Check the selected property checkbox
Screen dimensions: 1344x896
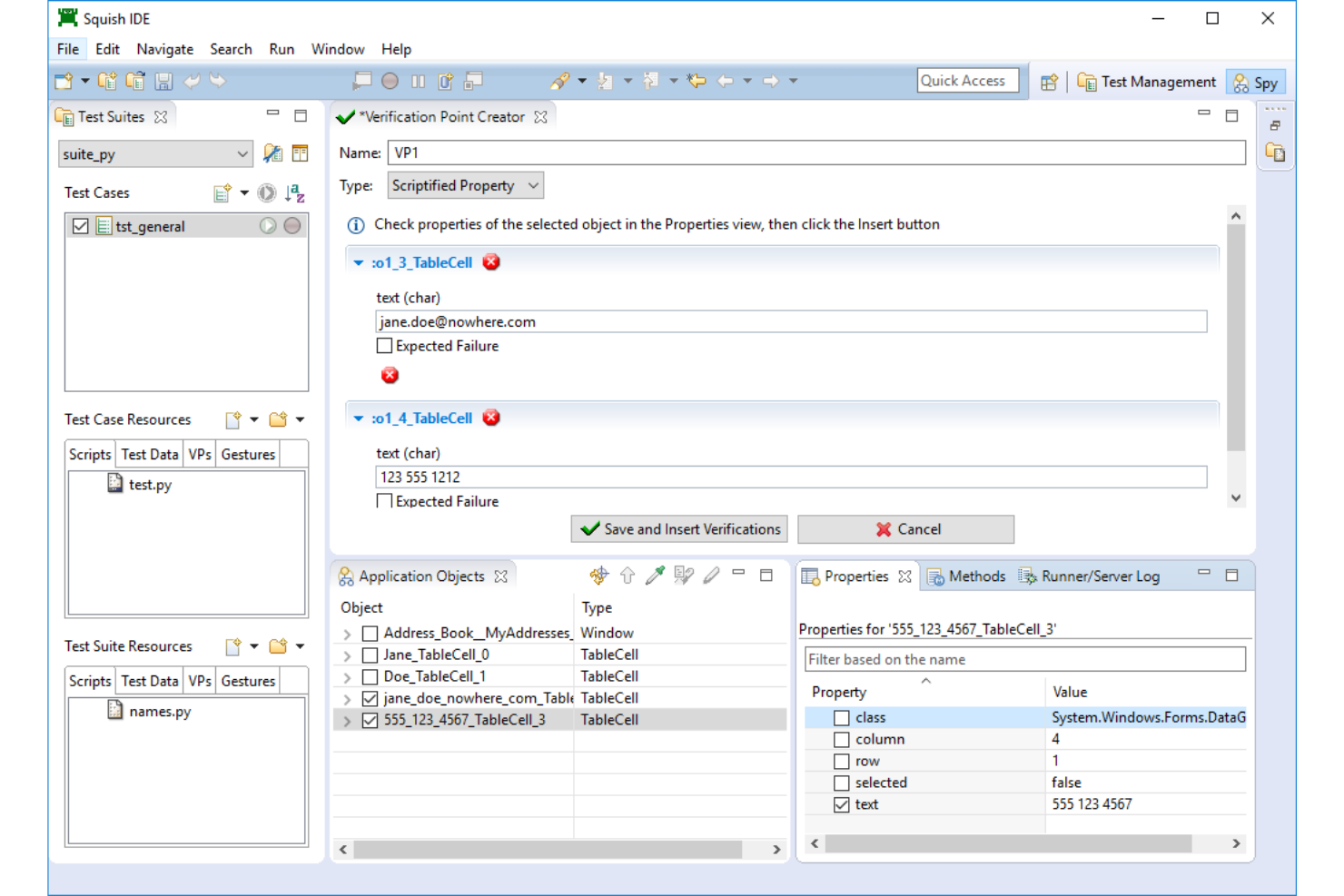[x=842, y=783]
